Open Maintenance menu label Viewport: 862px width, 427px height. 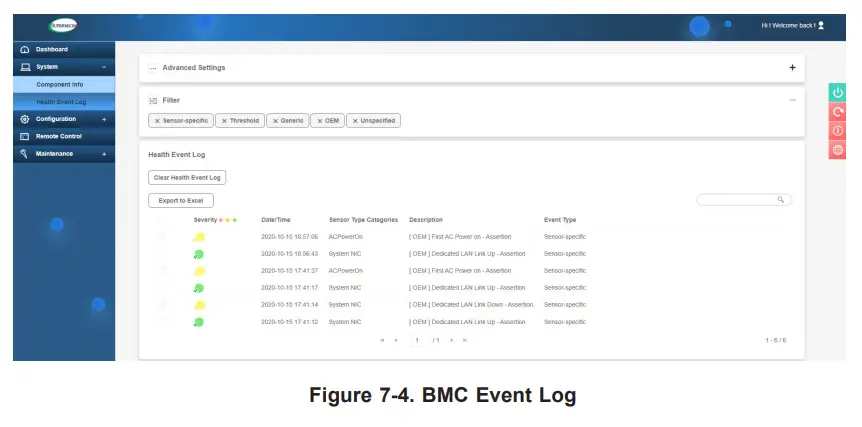(54, 154)
